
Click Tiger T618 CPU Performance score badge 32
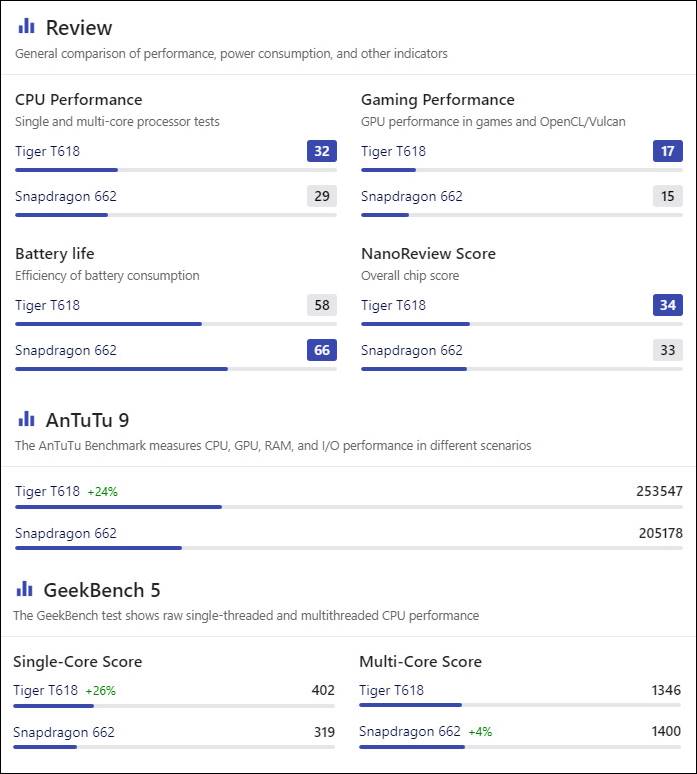321,151
